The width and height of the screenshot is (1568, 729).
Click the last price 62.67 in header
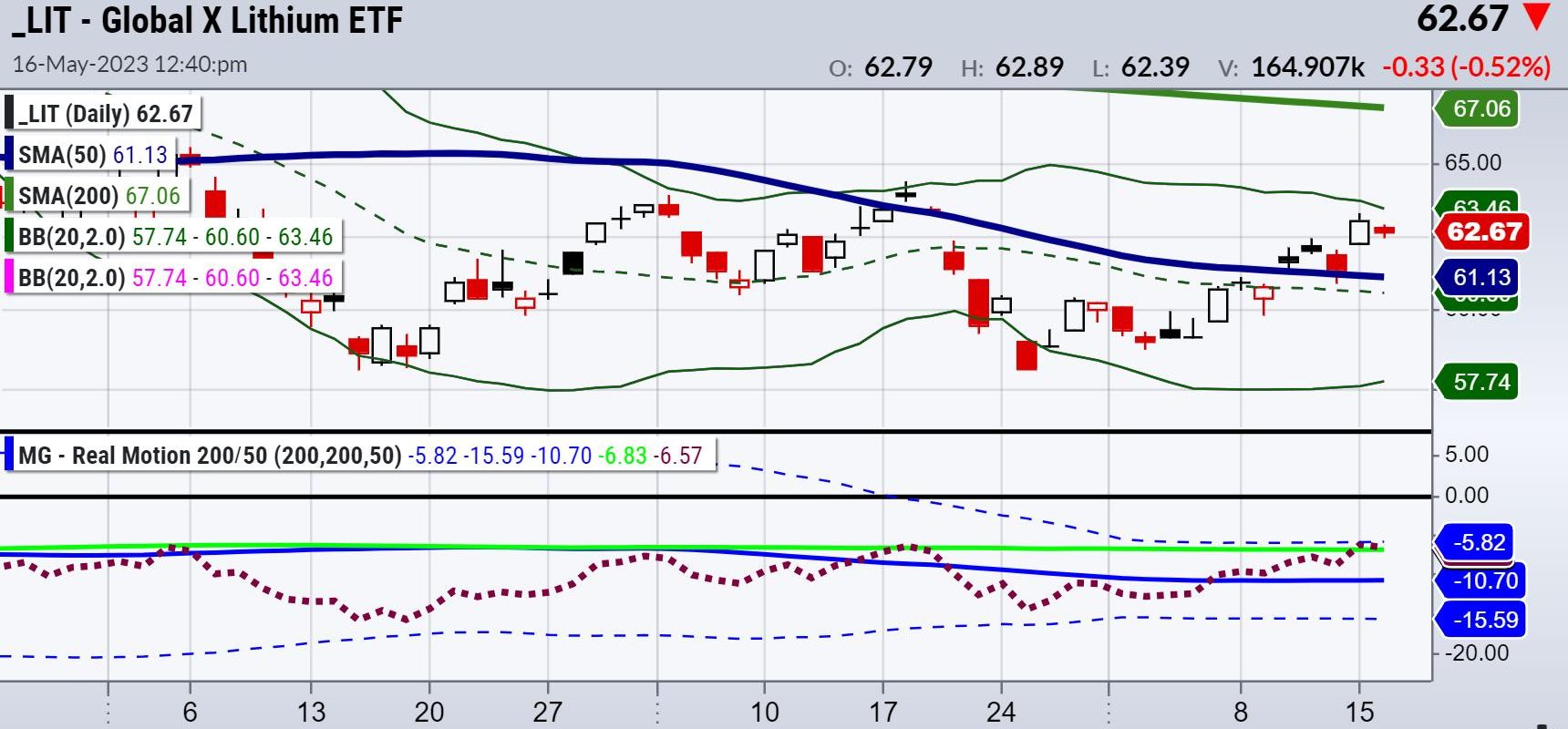pos(1462,19)
